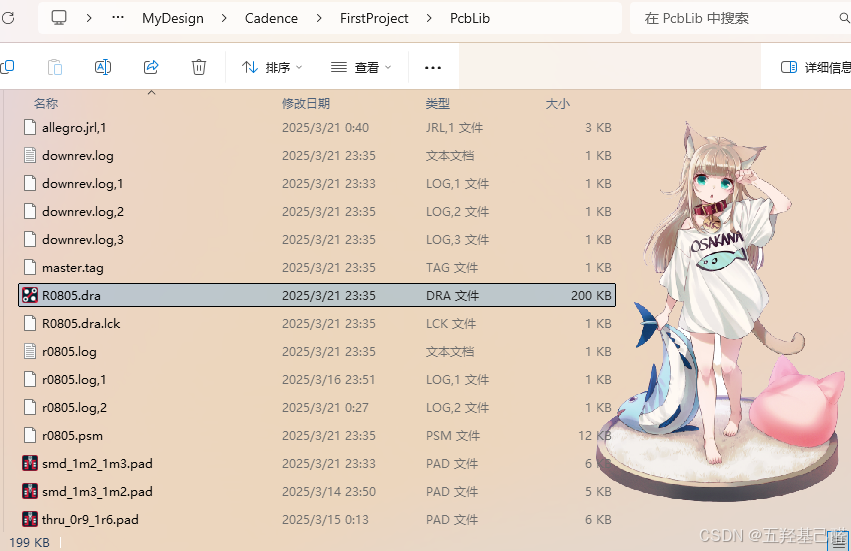Select the file downrev.log,1
The width and height of the screenshot is (851, 551).
click(317, 183)
